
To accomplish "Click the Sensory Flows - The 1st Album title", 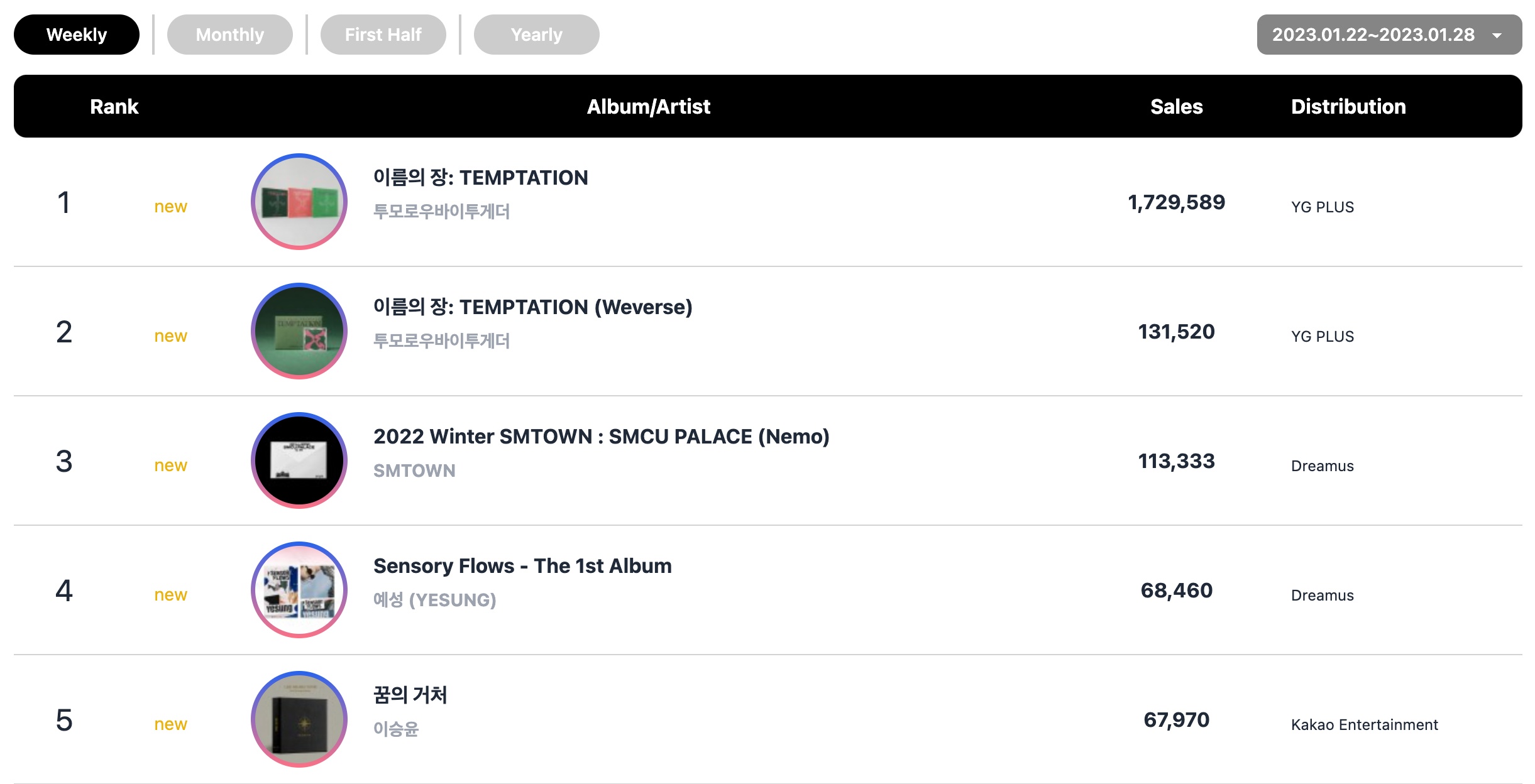I will click(x=522, y=566).
